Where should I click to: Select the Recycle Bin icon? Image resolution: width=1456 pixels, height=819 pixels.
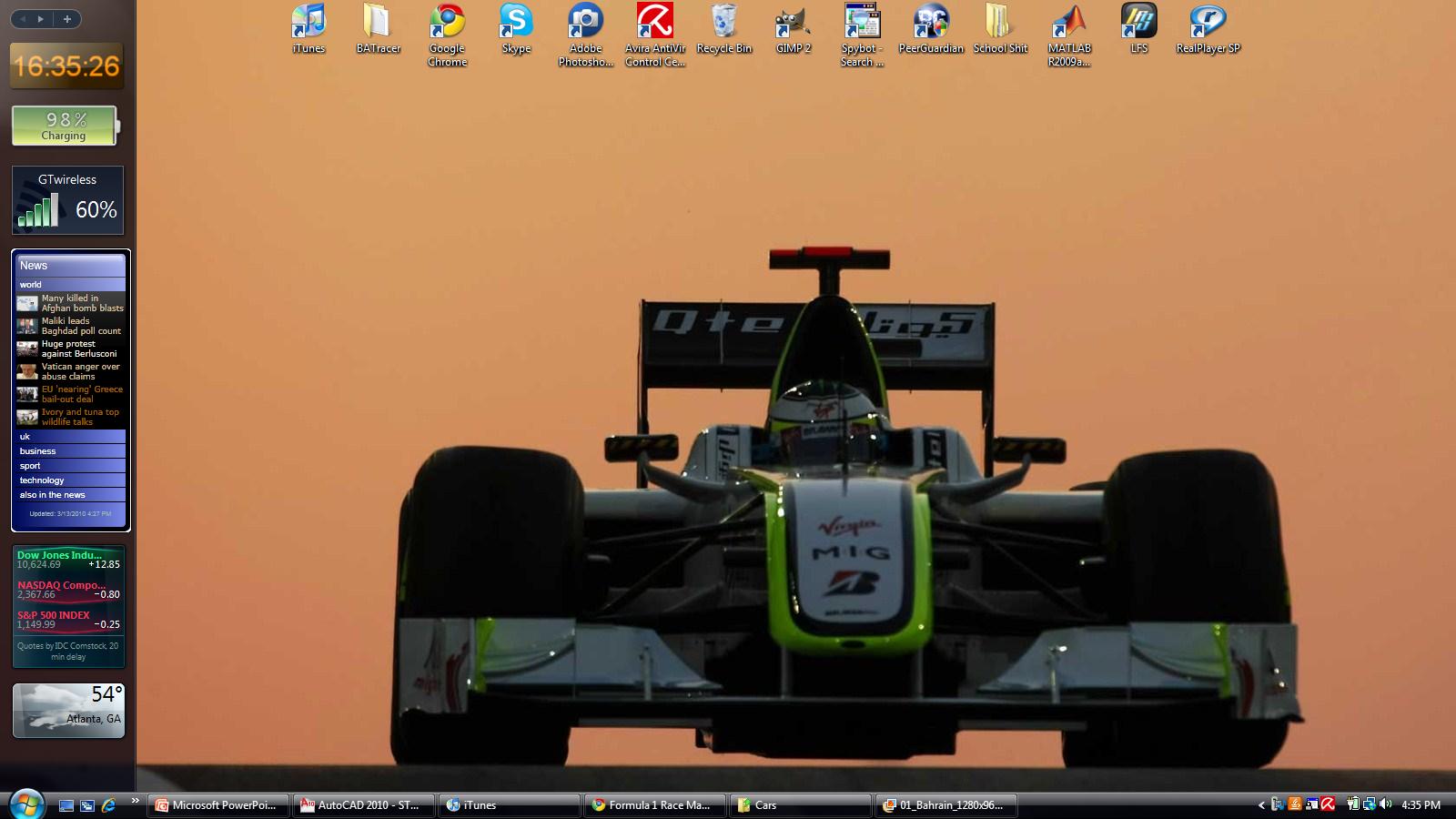[724, 28]
